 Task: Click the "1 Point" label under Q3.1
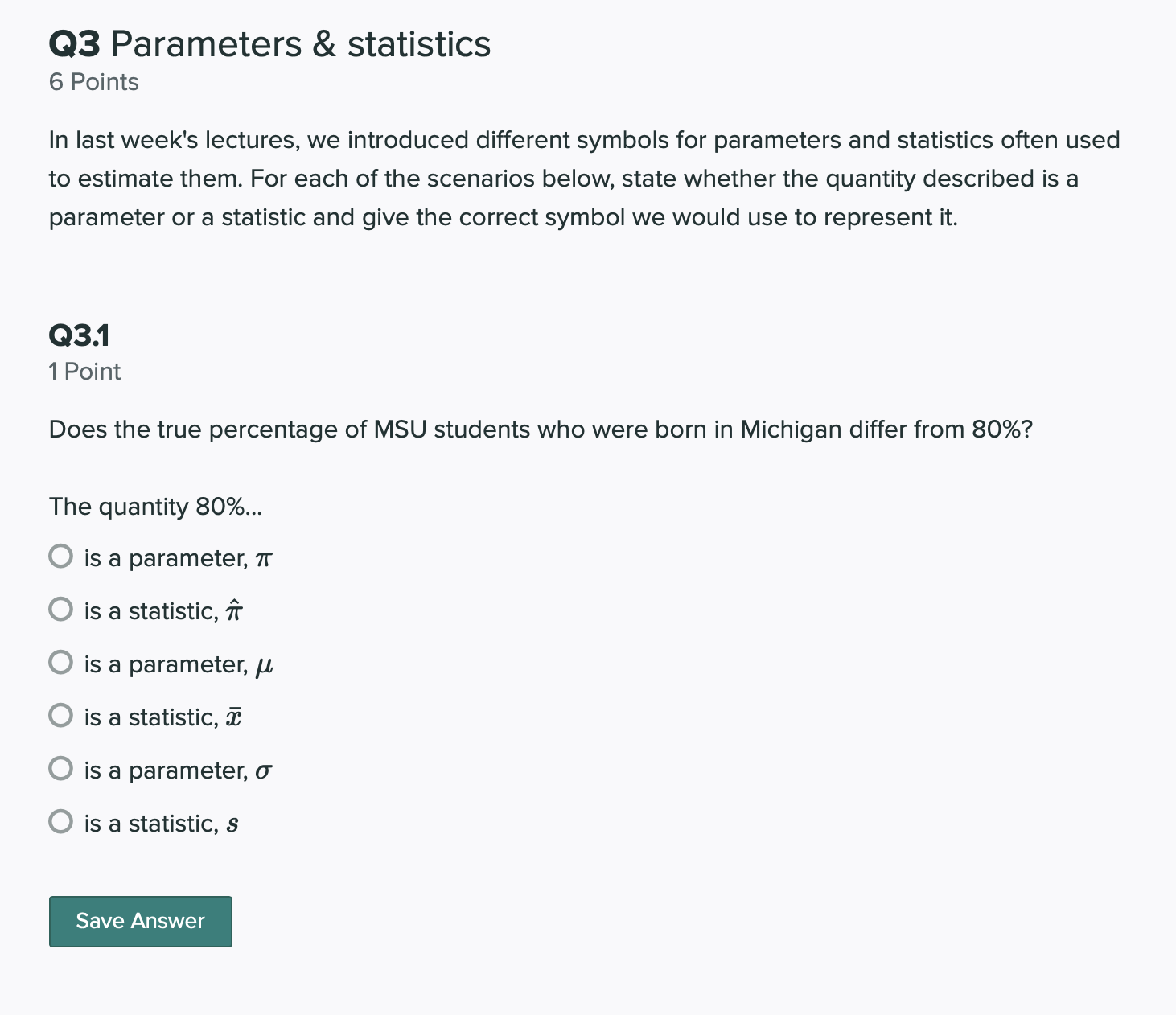point(84,371)
